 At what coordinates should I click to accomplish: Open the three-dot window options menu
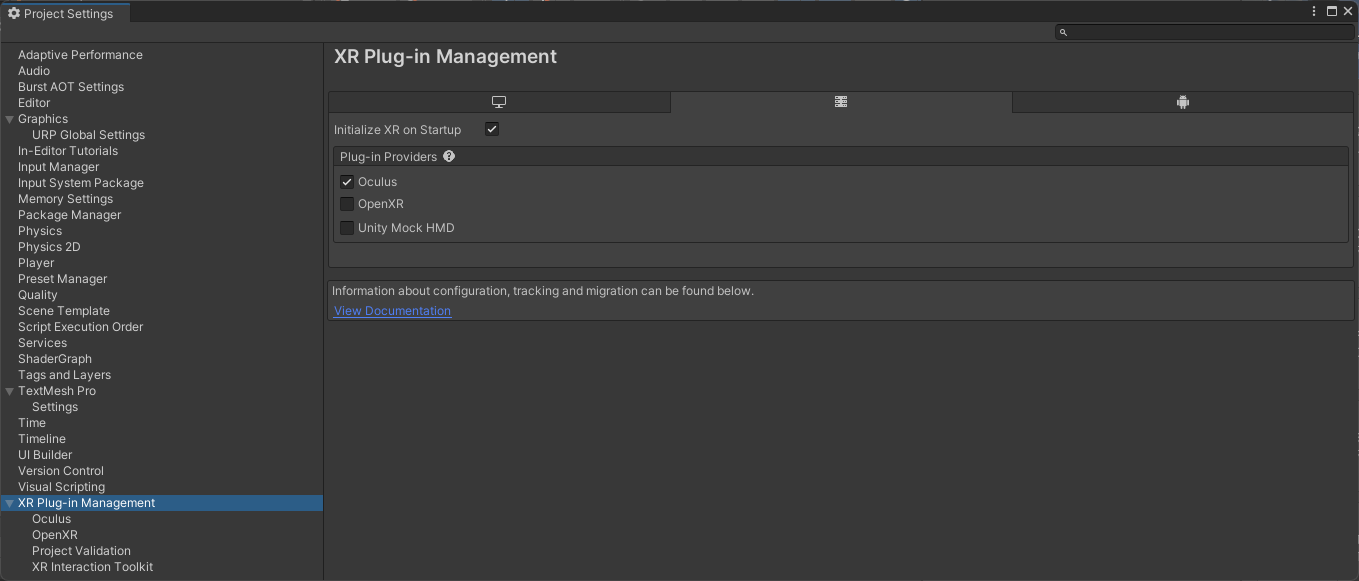tap(1314, 11)
